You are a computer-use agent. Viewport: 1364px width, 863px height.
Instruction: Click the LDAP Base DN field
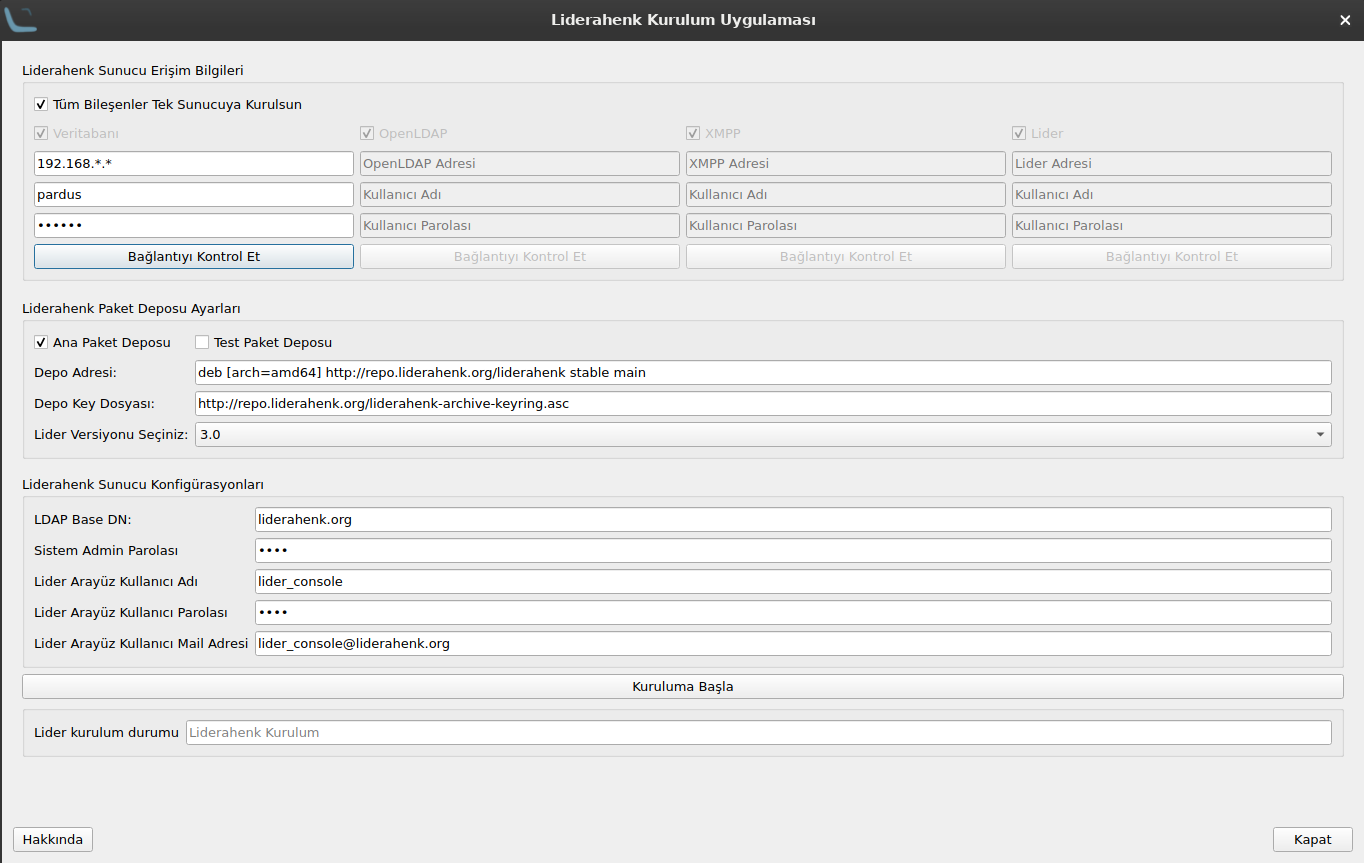[793, 520]
